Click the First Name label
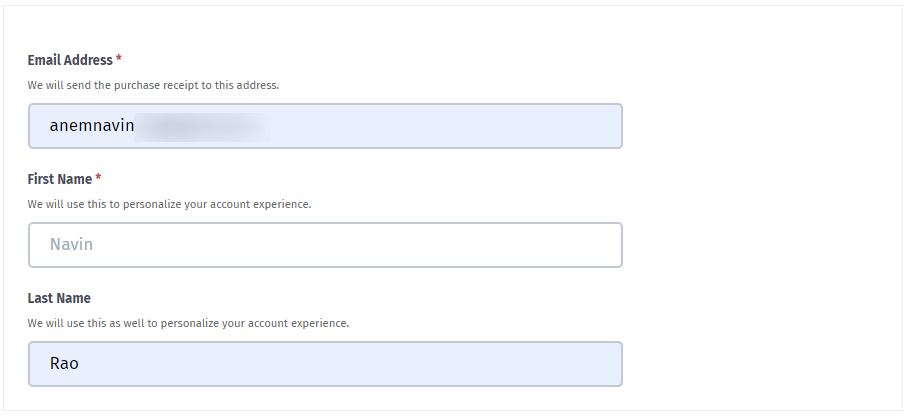 point(60,179)
